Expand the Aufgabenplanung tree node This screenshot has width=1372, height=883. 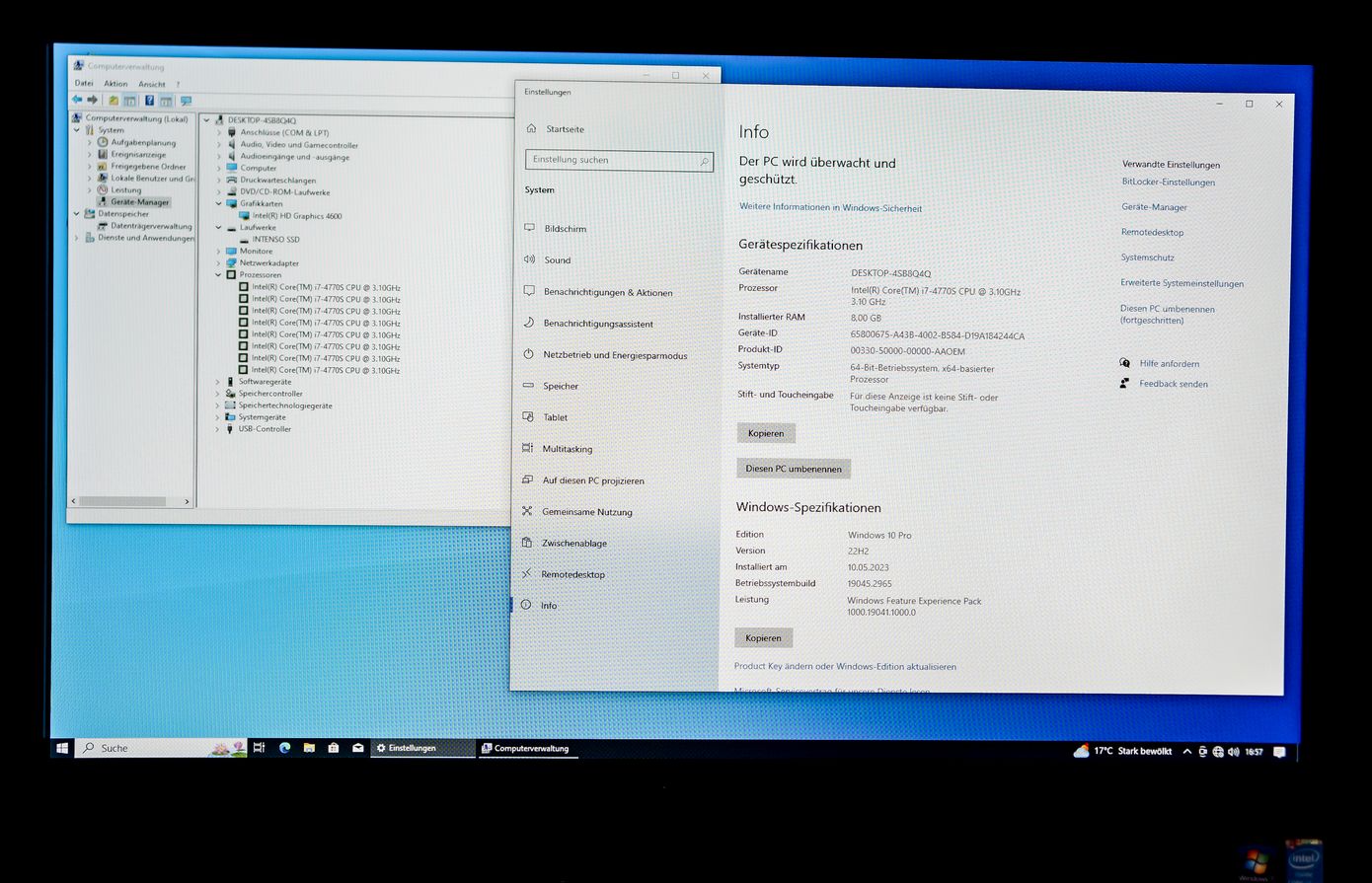click(x=90, y=142)
